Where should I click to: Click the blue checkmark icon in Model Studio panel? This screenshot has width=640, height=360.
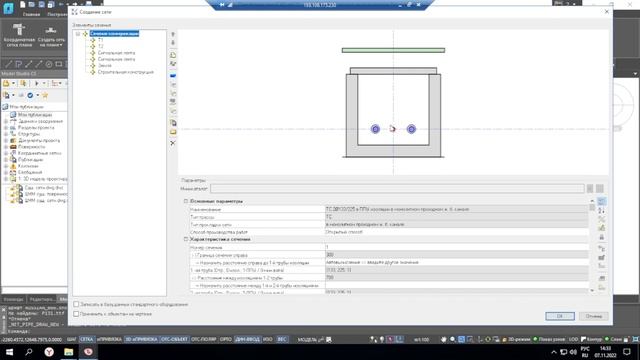click(30, 95)
